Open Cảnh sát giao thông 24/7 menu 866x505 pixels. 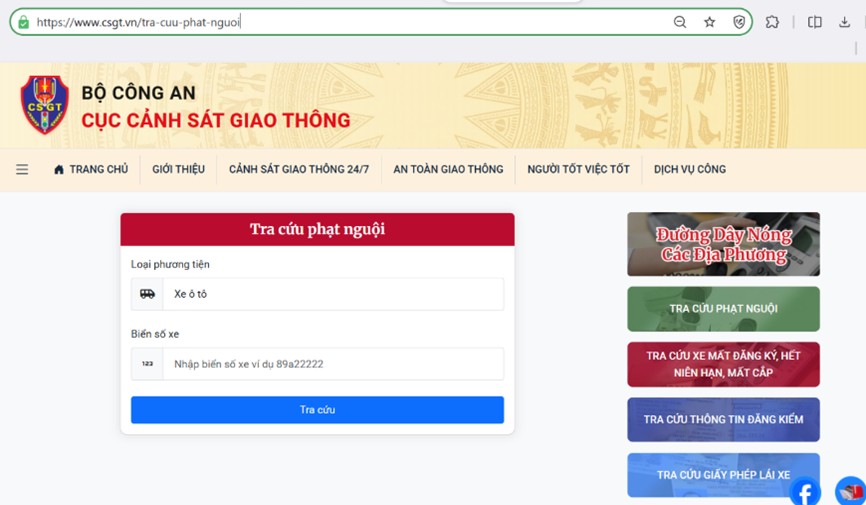[x=299, y=170]
